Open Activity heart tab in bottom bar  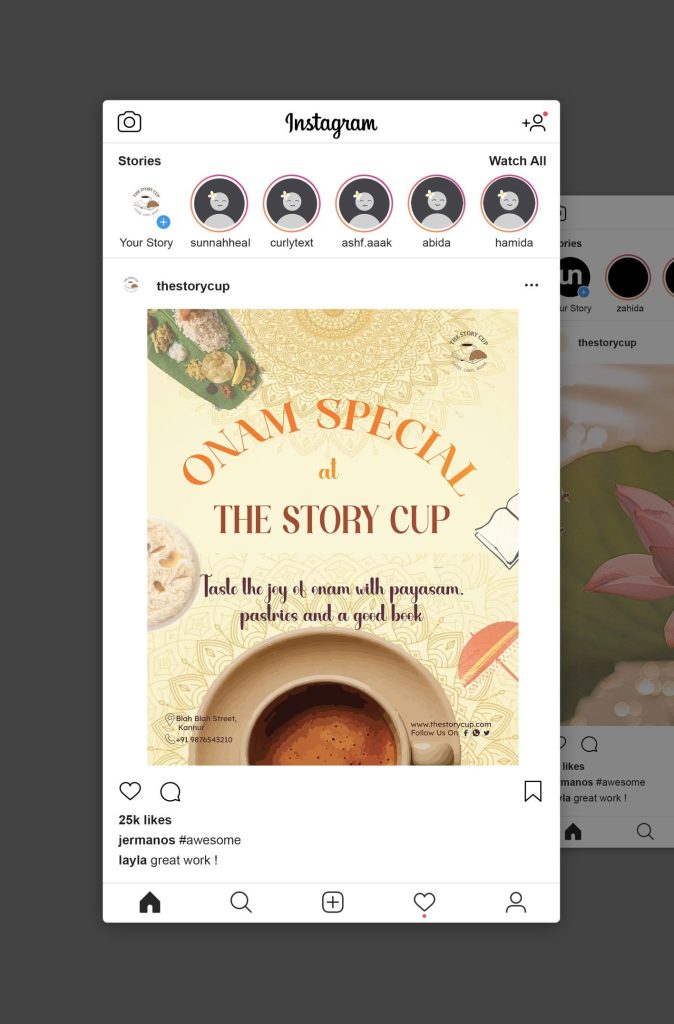pyautogui.click(x=425, y=902)
